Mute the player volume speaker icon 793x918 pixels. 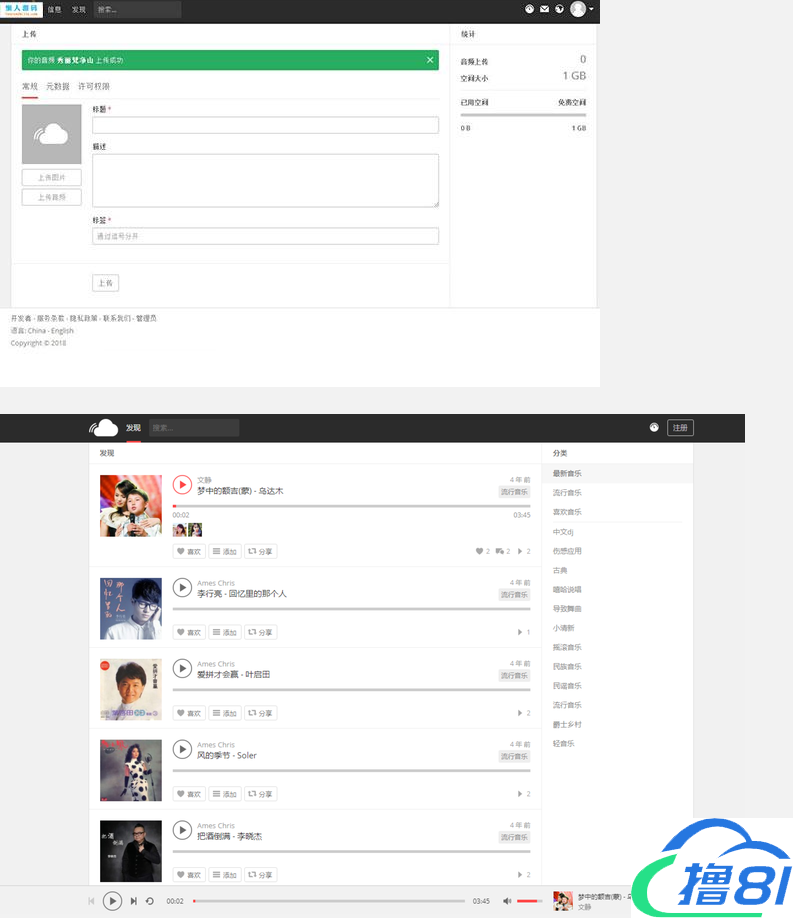pos(507,901)
